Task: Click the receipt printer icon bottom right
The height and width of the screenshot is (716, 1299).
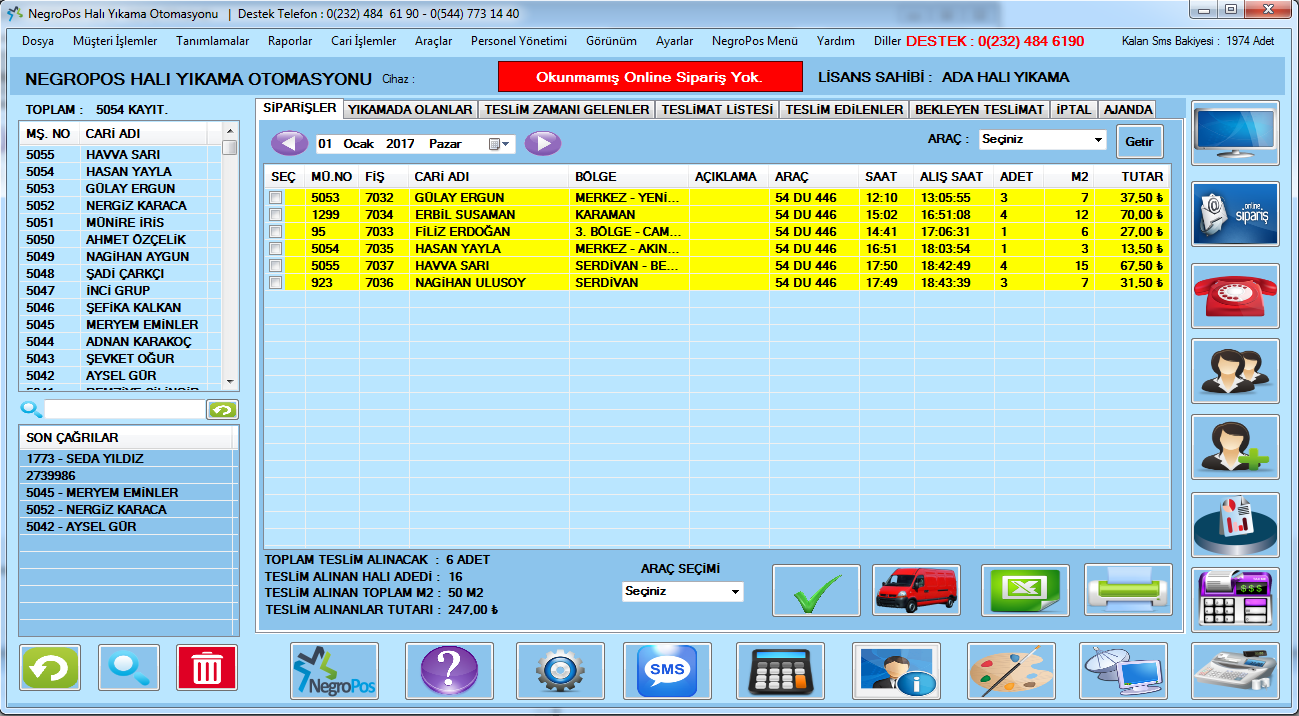Action: [1235, 671]
